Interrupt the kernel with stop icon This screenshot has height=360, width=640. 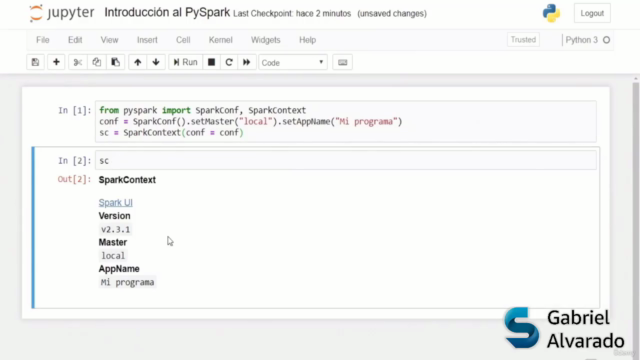(x=211, y=62)
